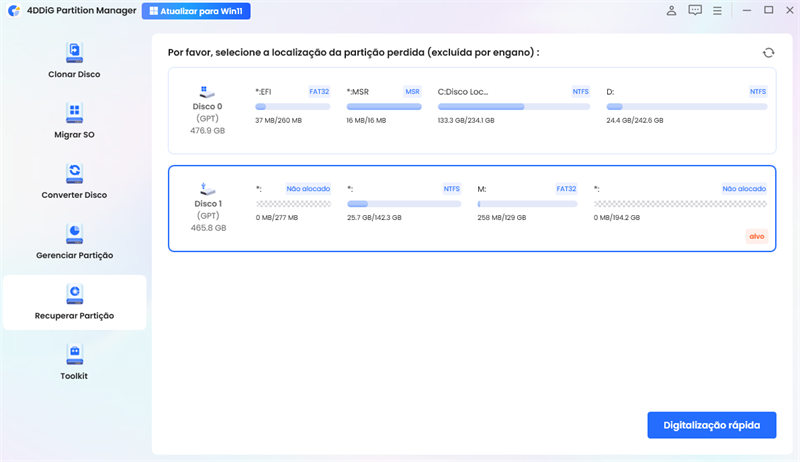Select Recuperar Partição in the sidebar
The width and height of the screenshot is (800, 462).
tap(74, 302)
